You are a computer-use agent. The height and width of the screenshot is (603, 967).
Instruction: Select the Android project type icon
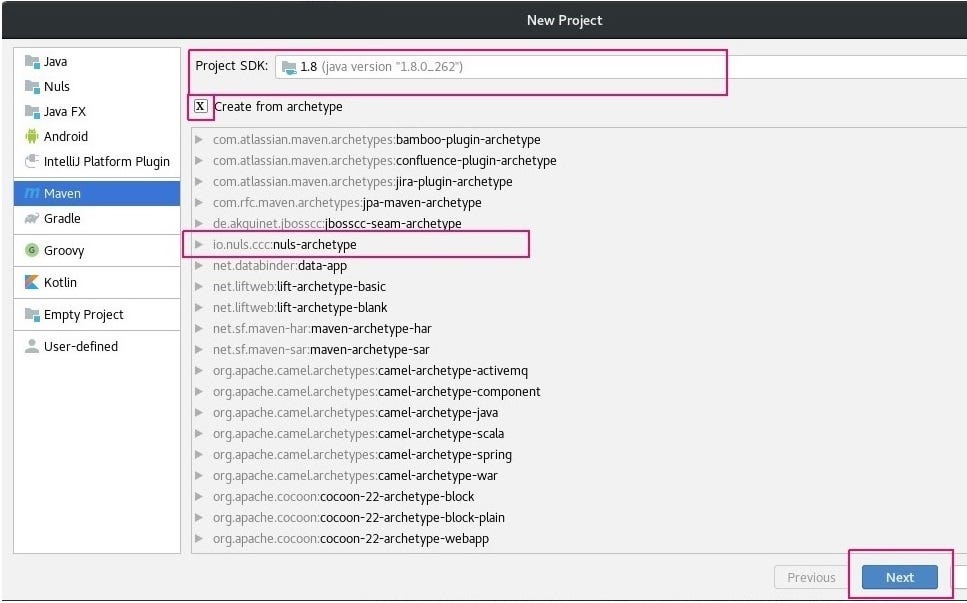[x=31, y=136]
